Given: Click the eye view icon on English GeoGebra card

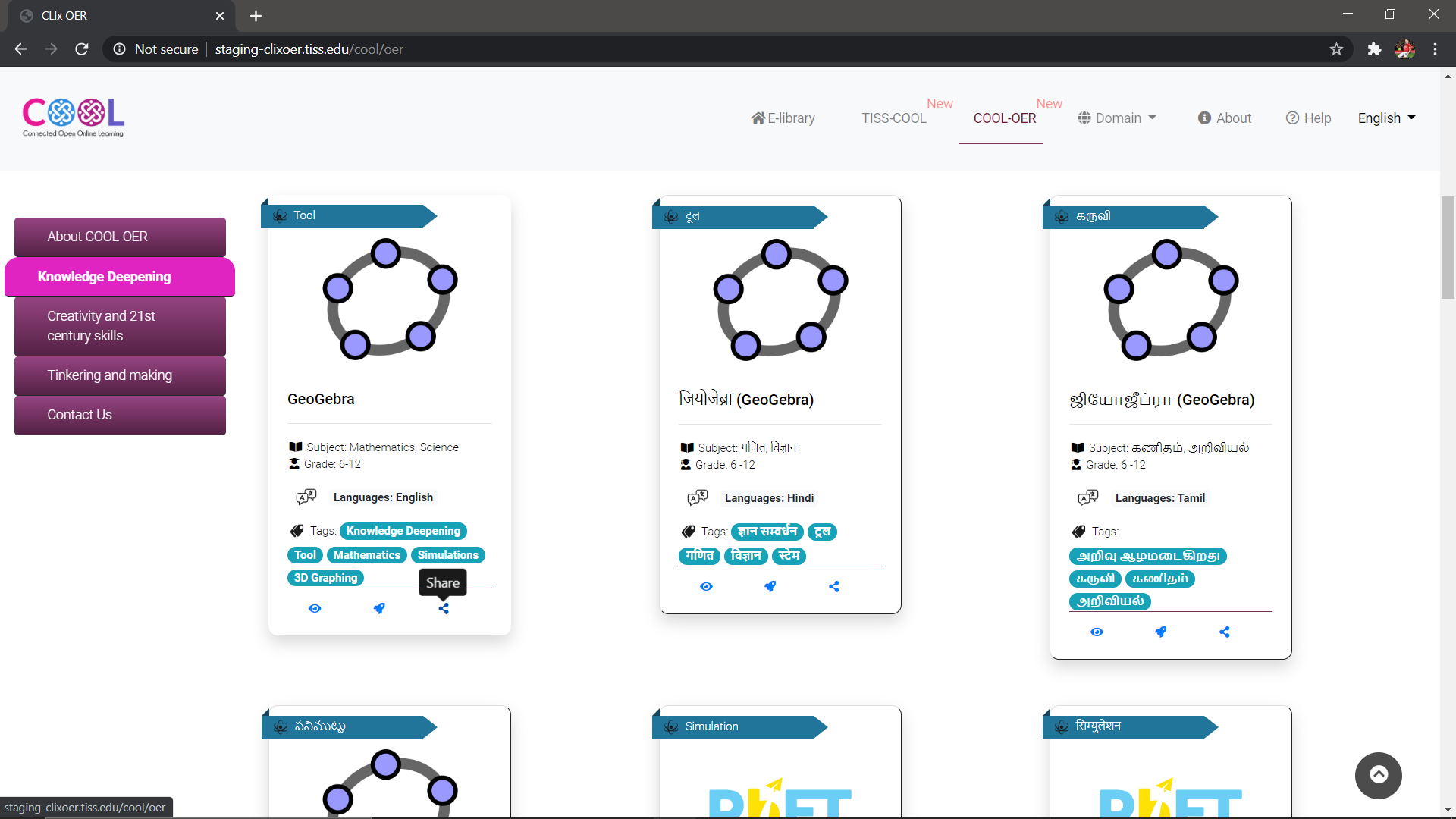Looking at the screenshot, I should pyautogui.click(x=315, y=608).
